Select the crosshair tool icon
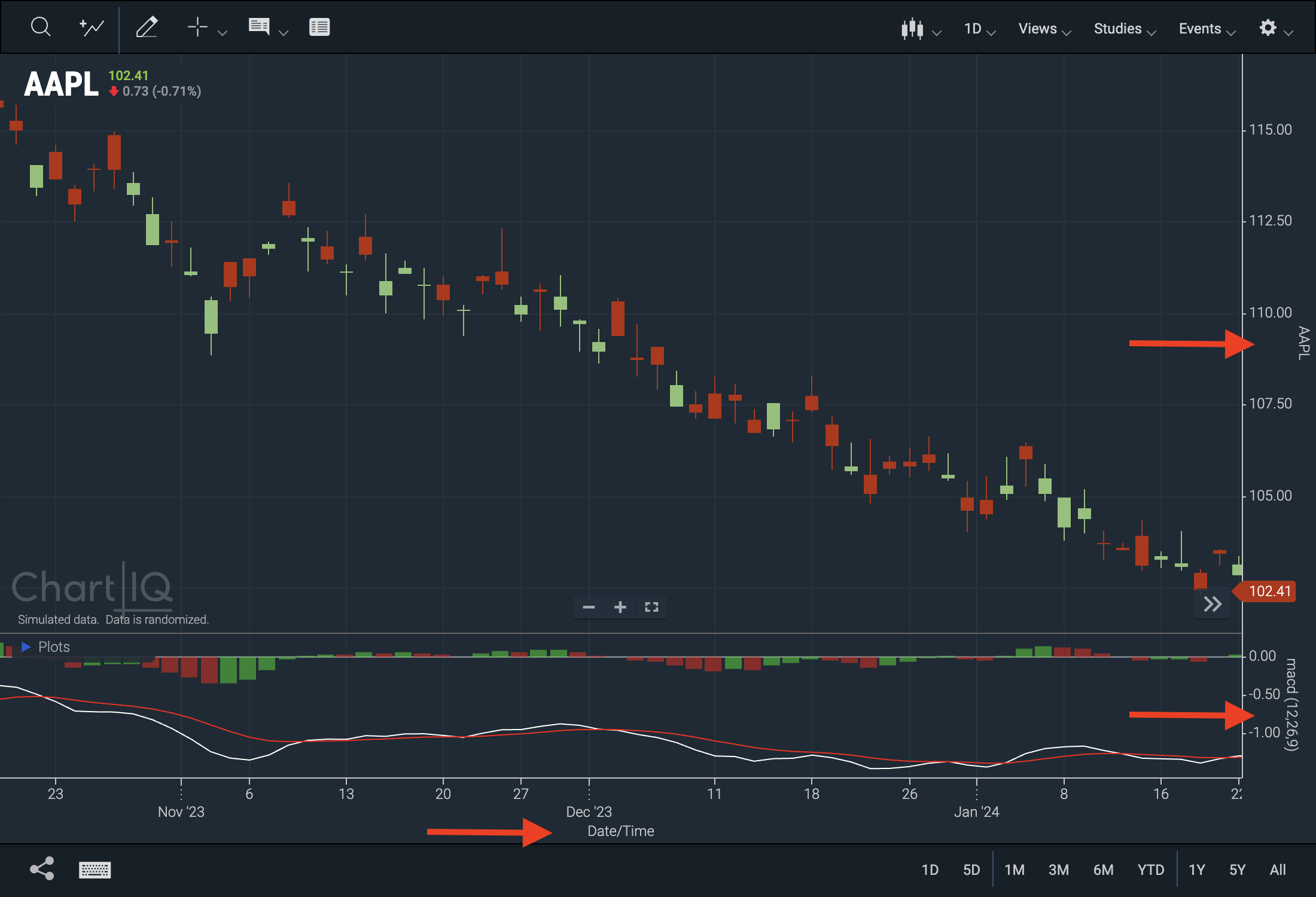Image resolution: width=1316 pixels, height=897 pixels. coord(197,27)
